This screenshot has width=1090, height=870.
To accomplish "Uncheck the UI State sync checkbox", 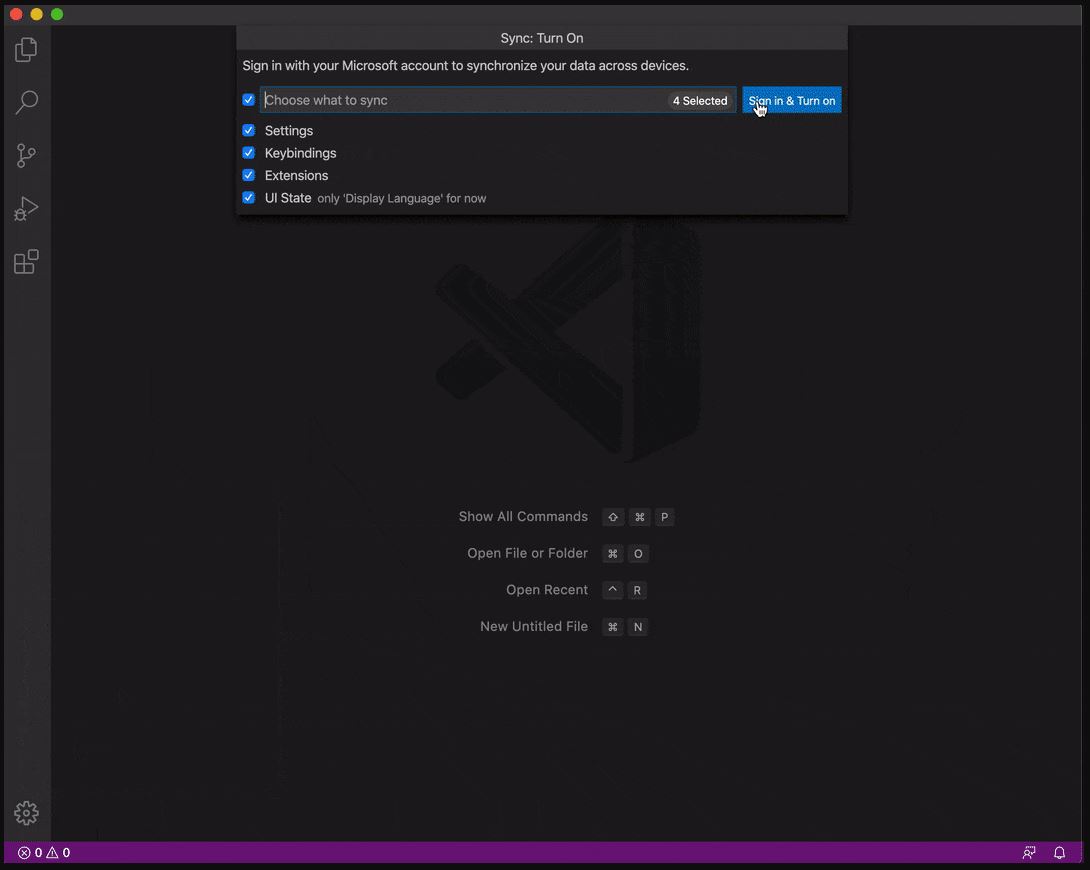I will tap(248, 197).
